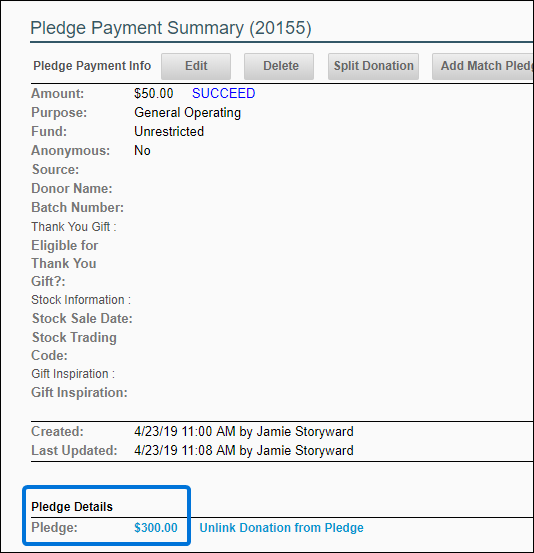Click the Edit button
The width and height of the screenshot is (534, 553).
point(196,66)
